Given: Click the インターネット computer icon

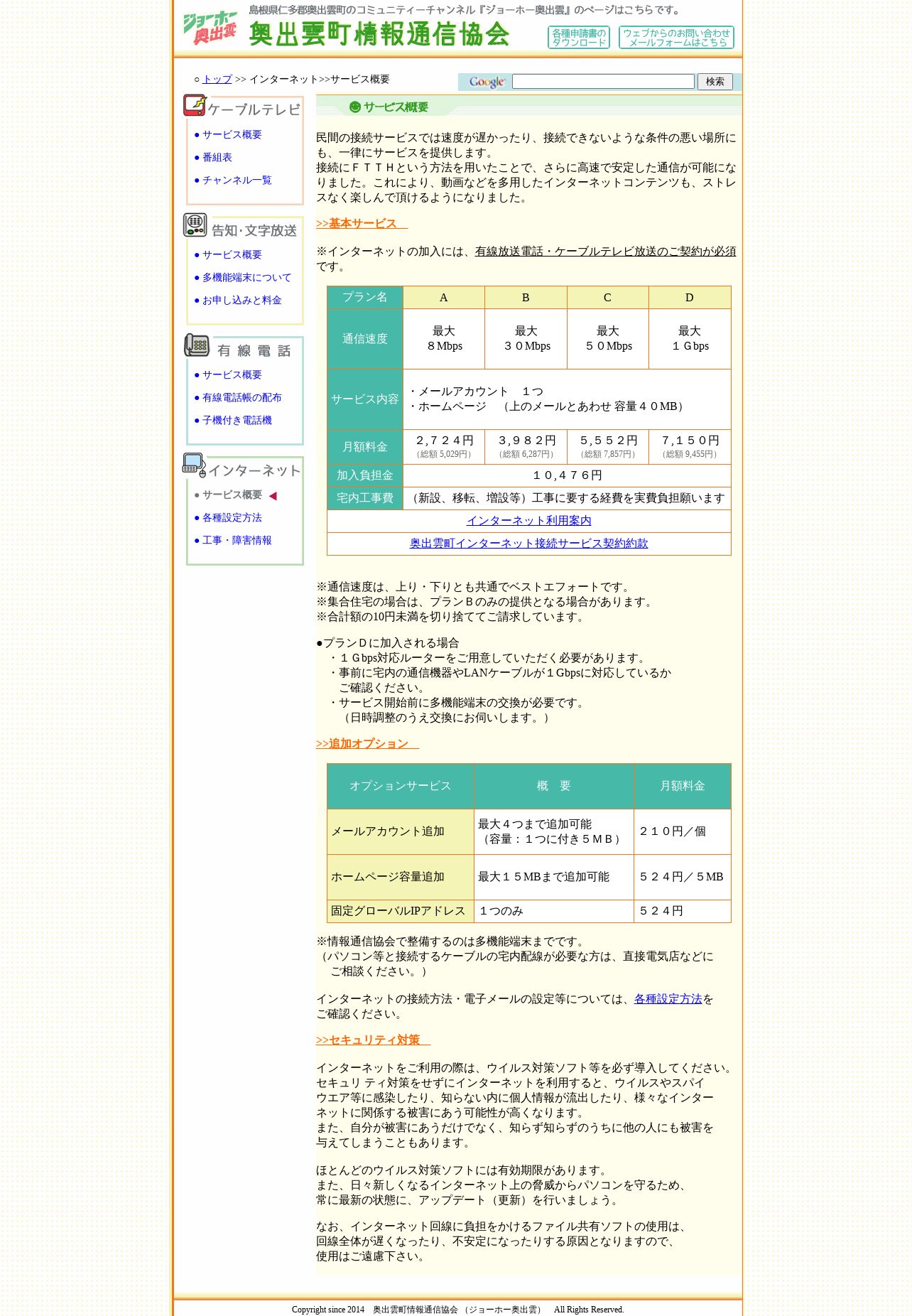Looking at the screenshot, I should point(194,465).
